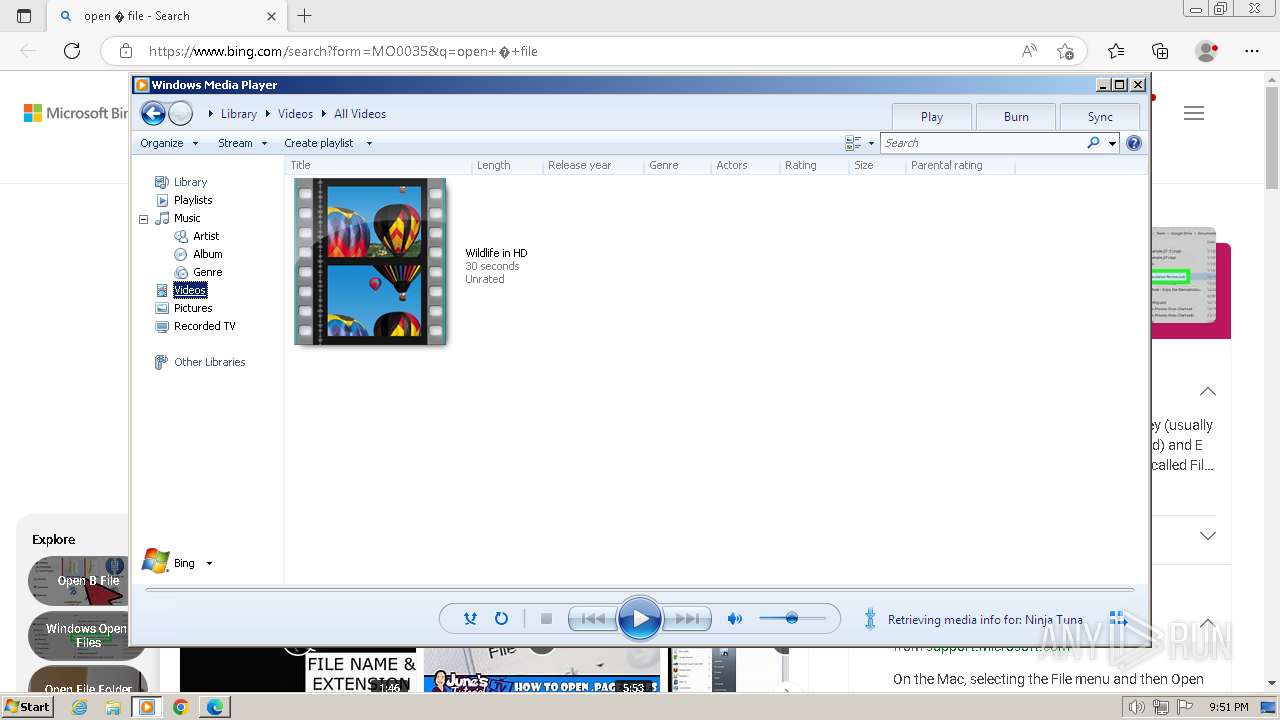Open Media Player help
This screenshot has height=720, width=1280.
click(1134, 143)
